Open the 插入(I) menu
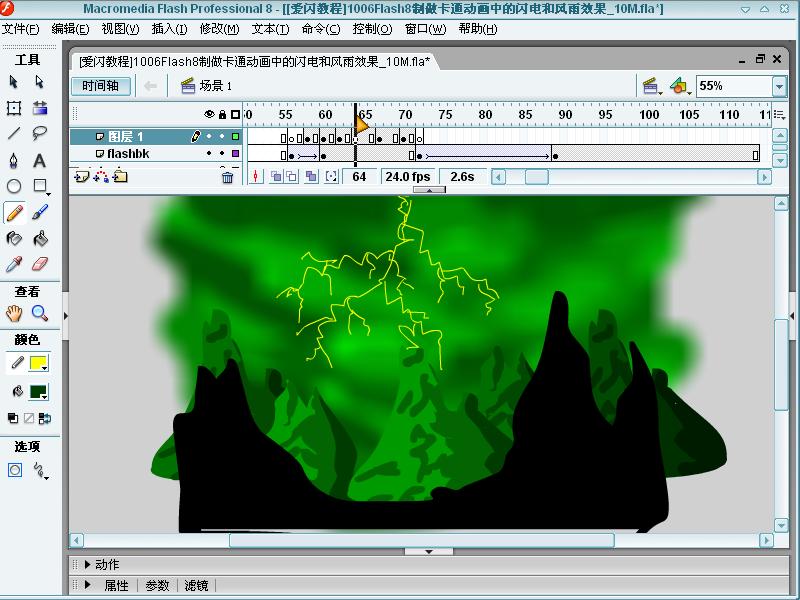Image resolution: width=800 pixels, height=600 pixels. click(169, 29)
